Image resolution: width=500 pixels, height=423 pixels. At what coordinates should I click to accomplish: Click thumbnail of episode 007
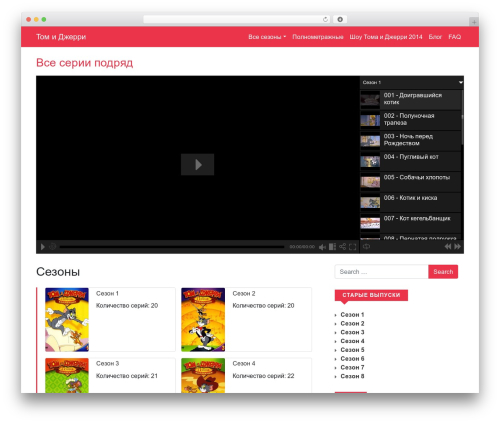tap(370, 223)
